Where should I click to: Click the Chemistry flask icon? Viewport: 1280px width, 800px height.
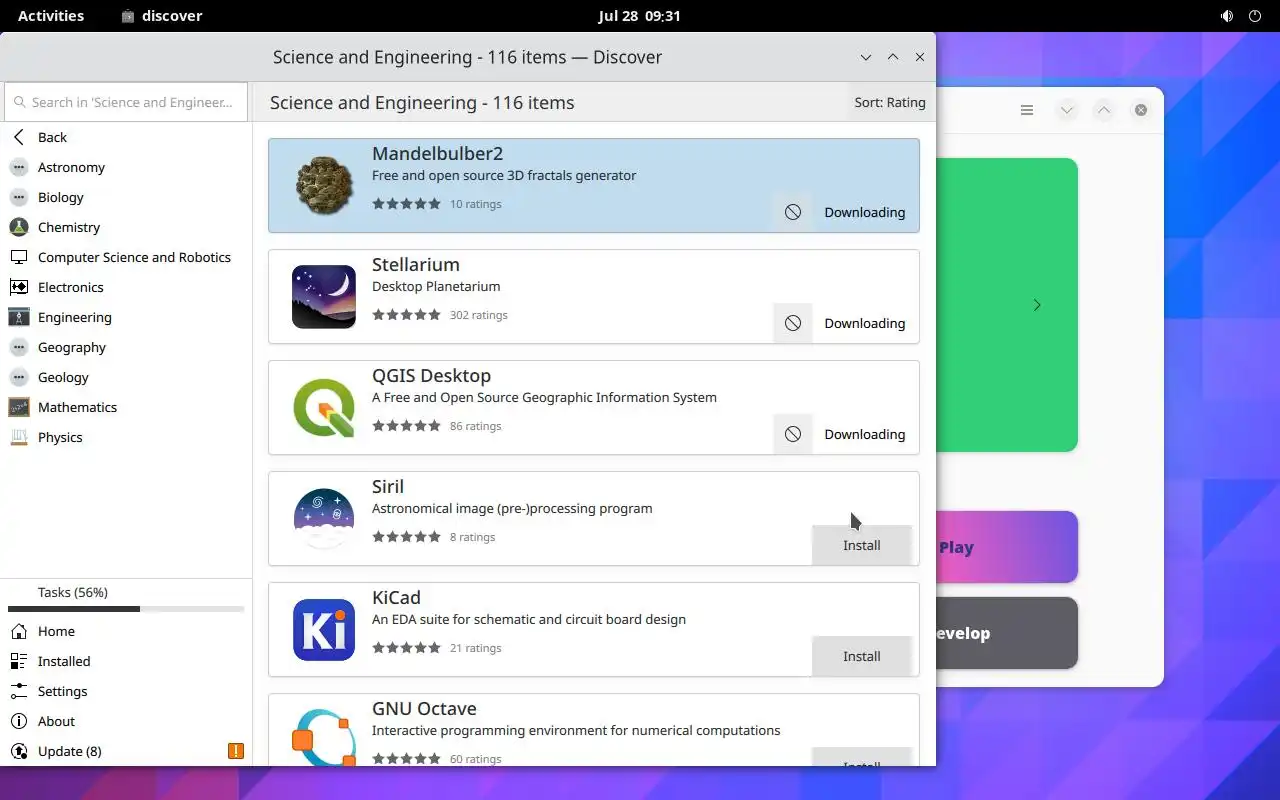tap(19, 227)
